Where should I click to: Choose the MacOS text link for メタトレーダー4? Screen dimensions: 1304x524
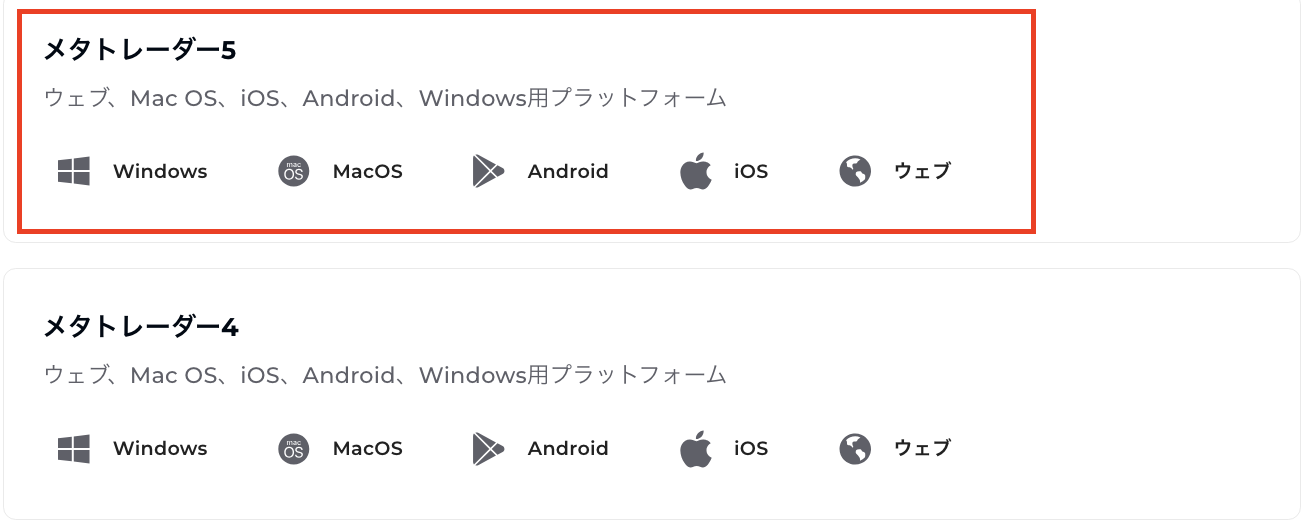(x=368, y=448)
